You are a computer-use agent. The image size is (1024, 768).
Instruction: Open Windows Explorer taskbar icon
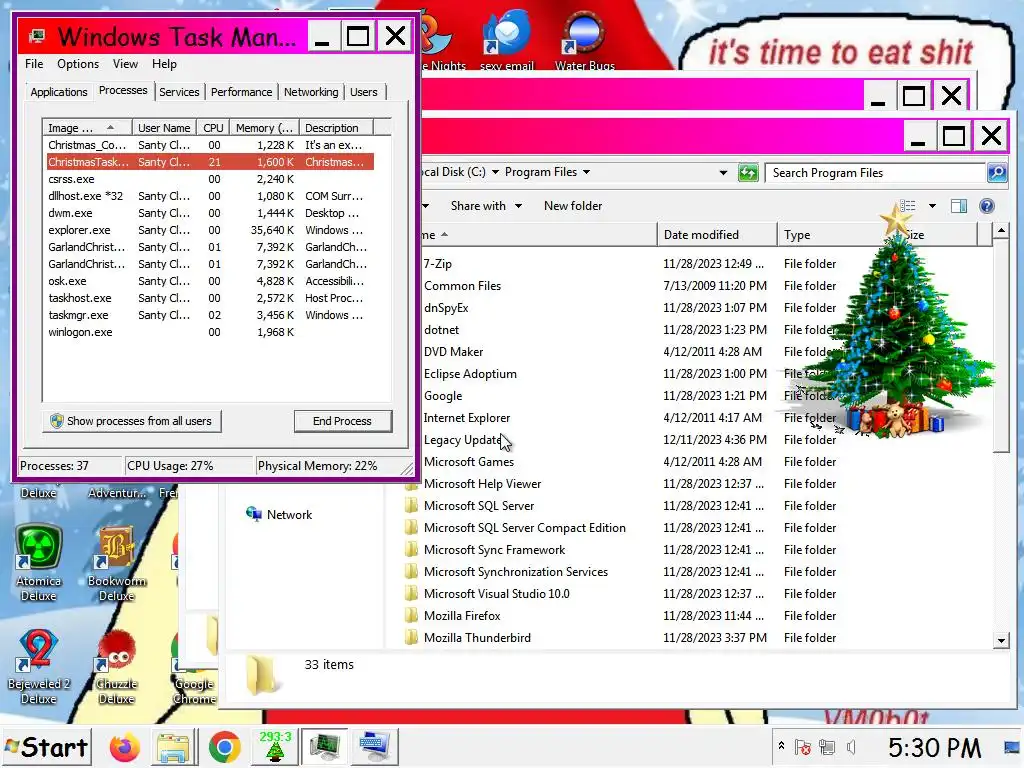point(173,747)
